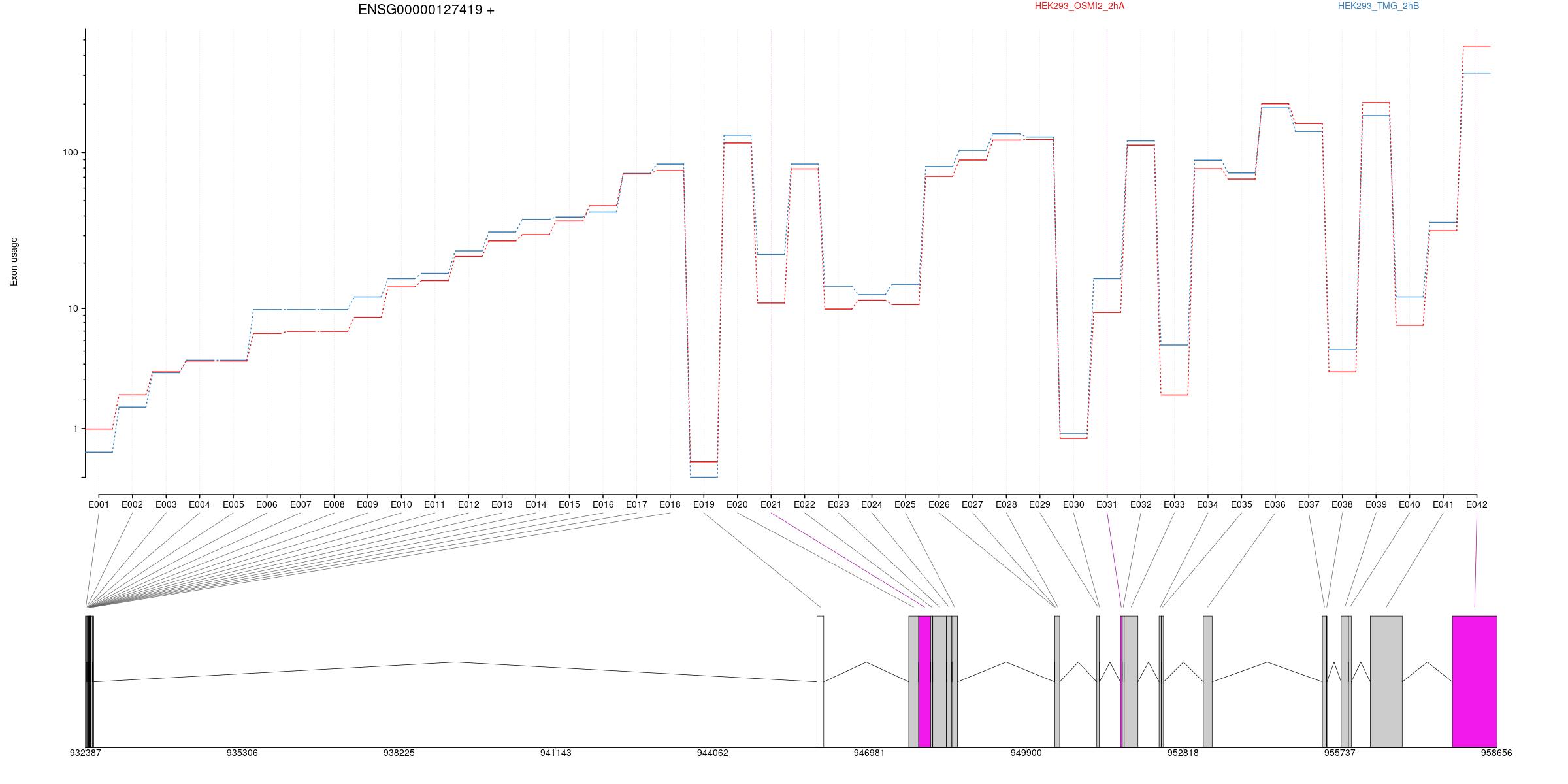Click exon label E040

[1409, 504]
